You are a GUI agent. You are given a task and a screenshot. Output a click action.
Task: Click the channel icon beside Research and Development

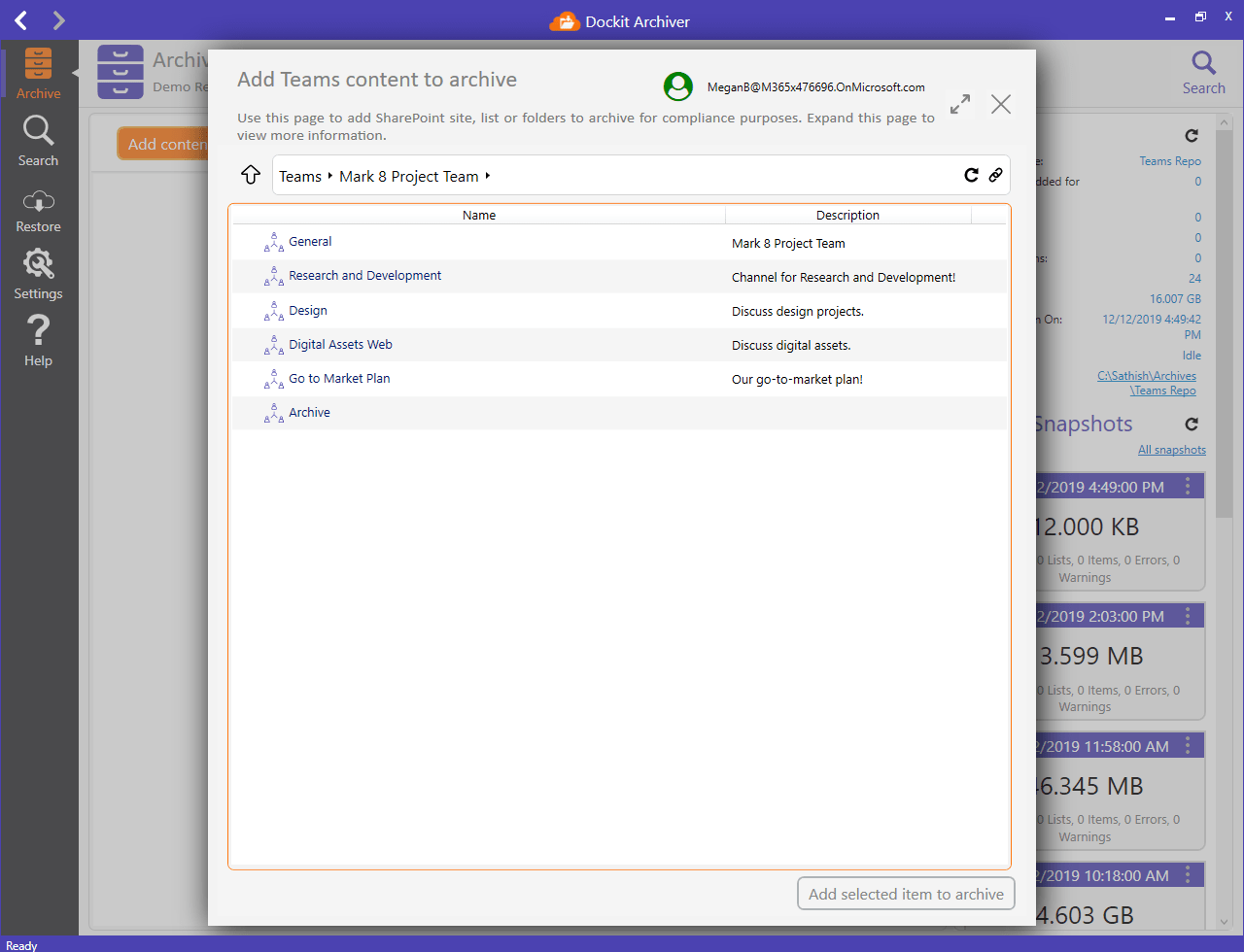pos(274,277)
